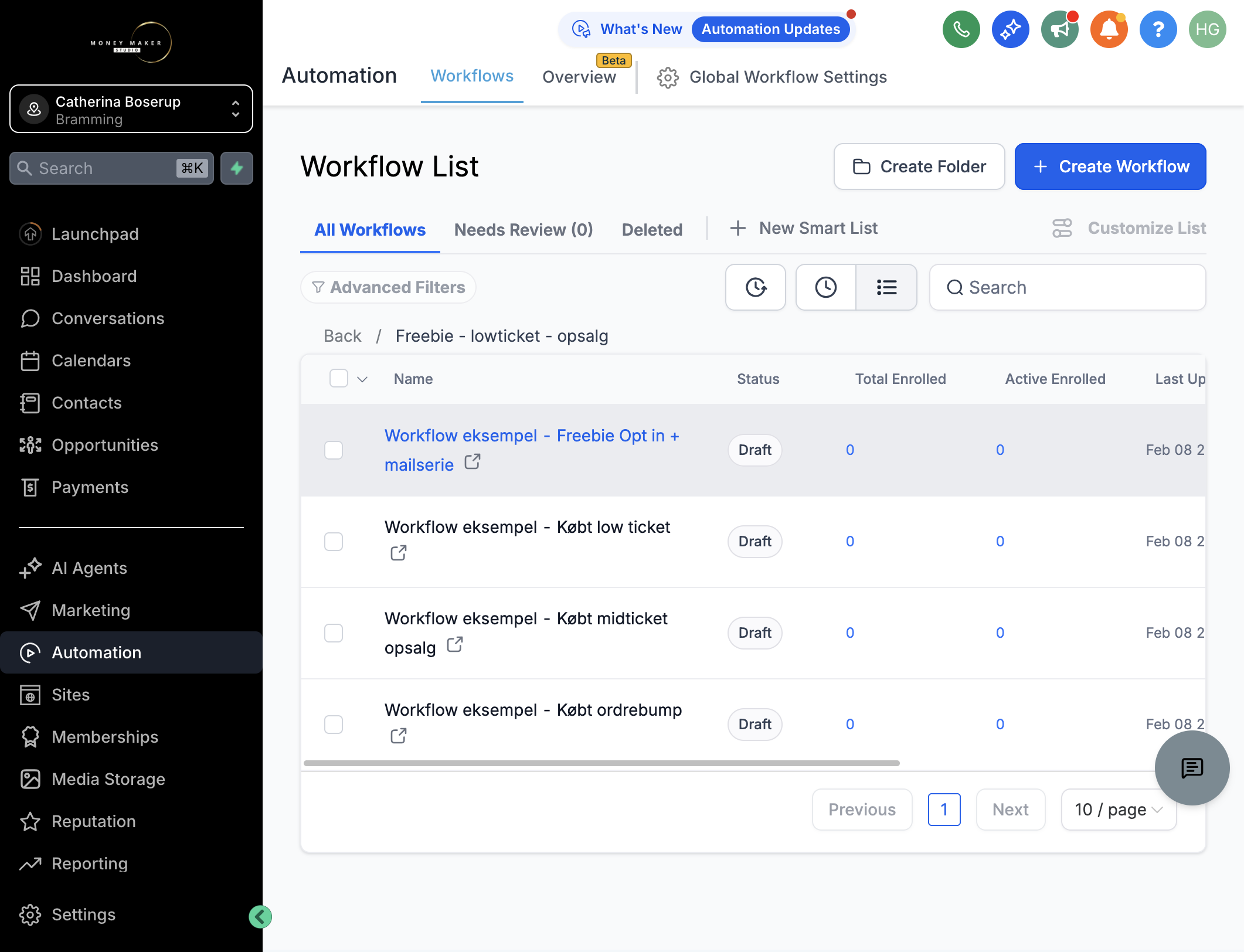Open external link icon for Købt ordrebump
The height and width of the screenshot is (952, 1244).
(x=399, y=736)
